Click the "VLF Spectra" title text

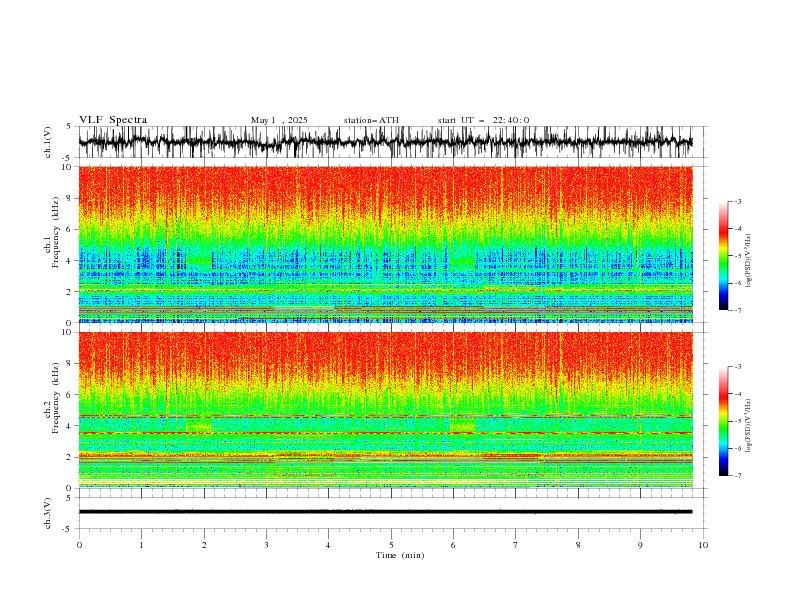pyautogui.click(x=113, y=120)
